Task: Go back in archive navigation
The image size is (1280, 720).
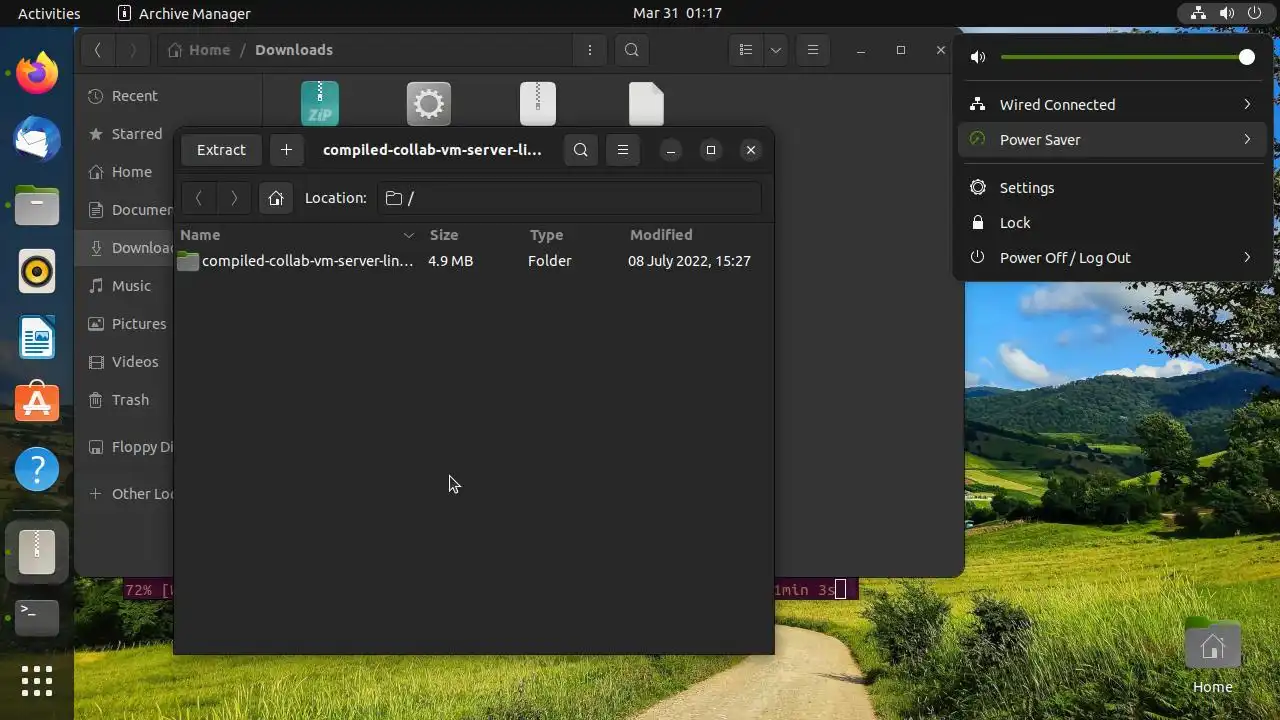Action: (199, 198)
